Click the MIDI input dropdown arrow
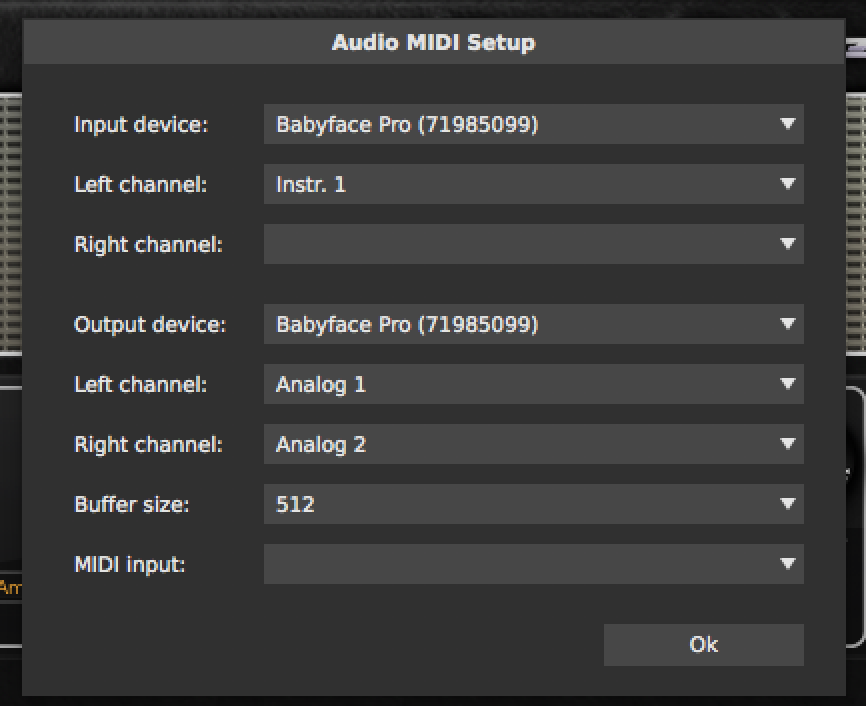This screenshot has height=706, width=866. click(787, 564)
